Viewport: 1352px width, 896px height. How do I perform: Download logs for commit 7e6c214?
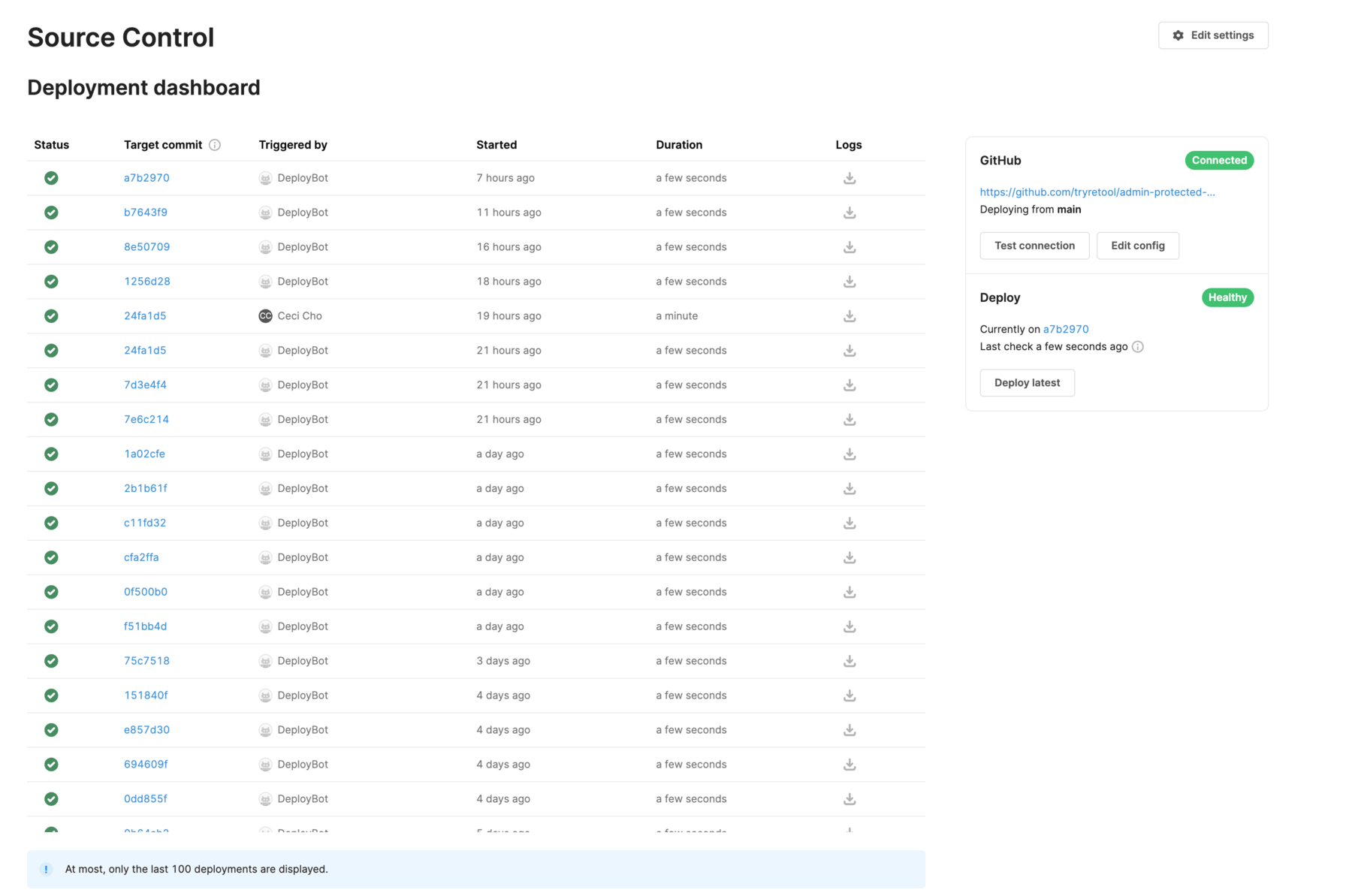point(850,420)
